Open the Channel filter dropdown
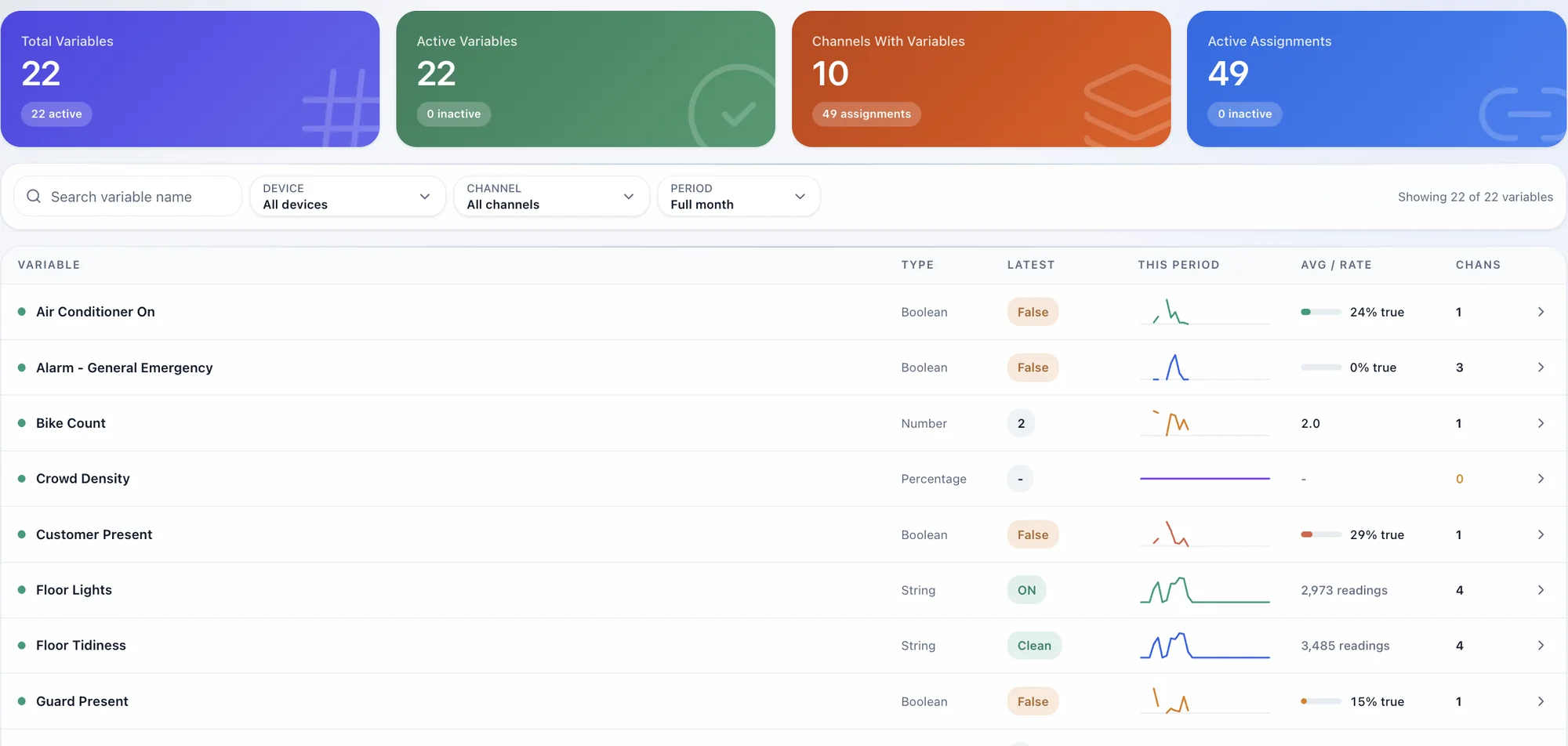Image resolution: width=1568 pixels, height=746 pixels. point(551,196)
